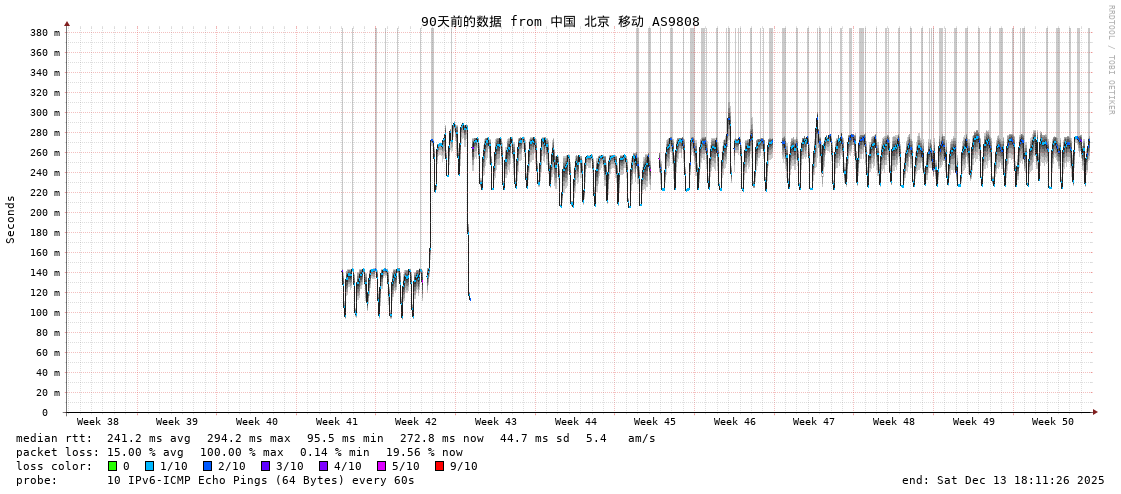Click the RRDTOOL / TOBI OETIKER watermark
The height and width of the screenshot is (494, 1121).
pos(1111,60)
